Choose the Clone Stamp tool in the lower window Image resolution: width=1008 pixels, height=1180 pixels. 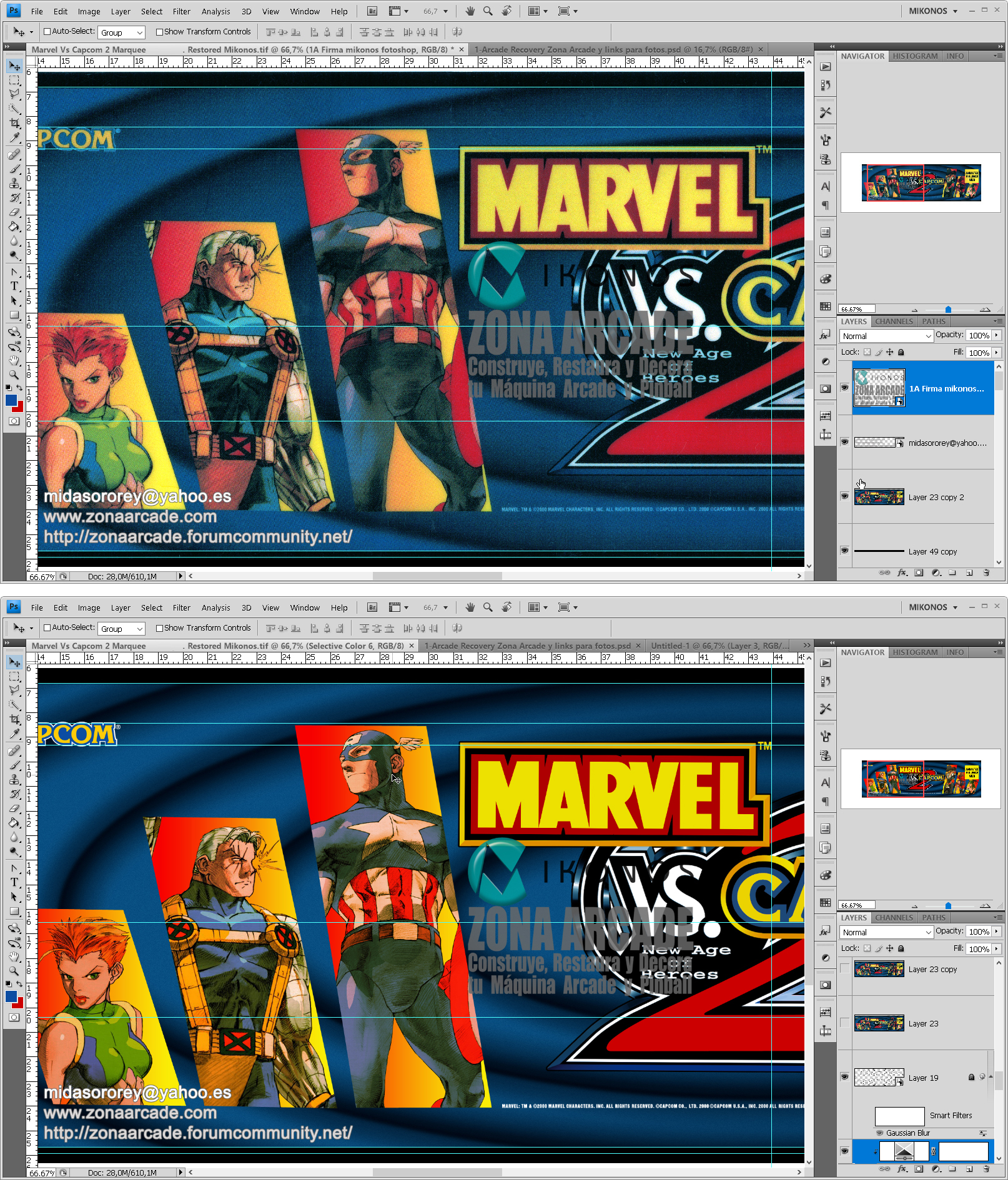pos(14,780)
